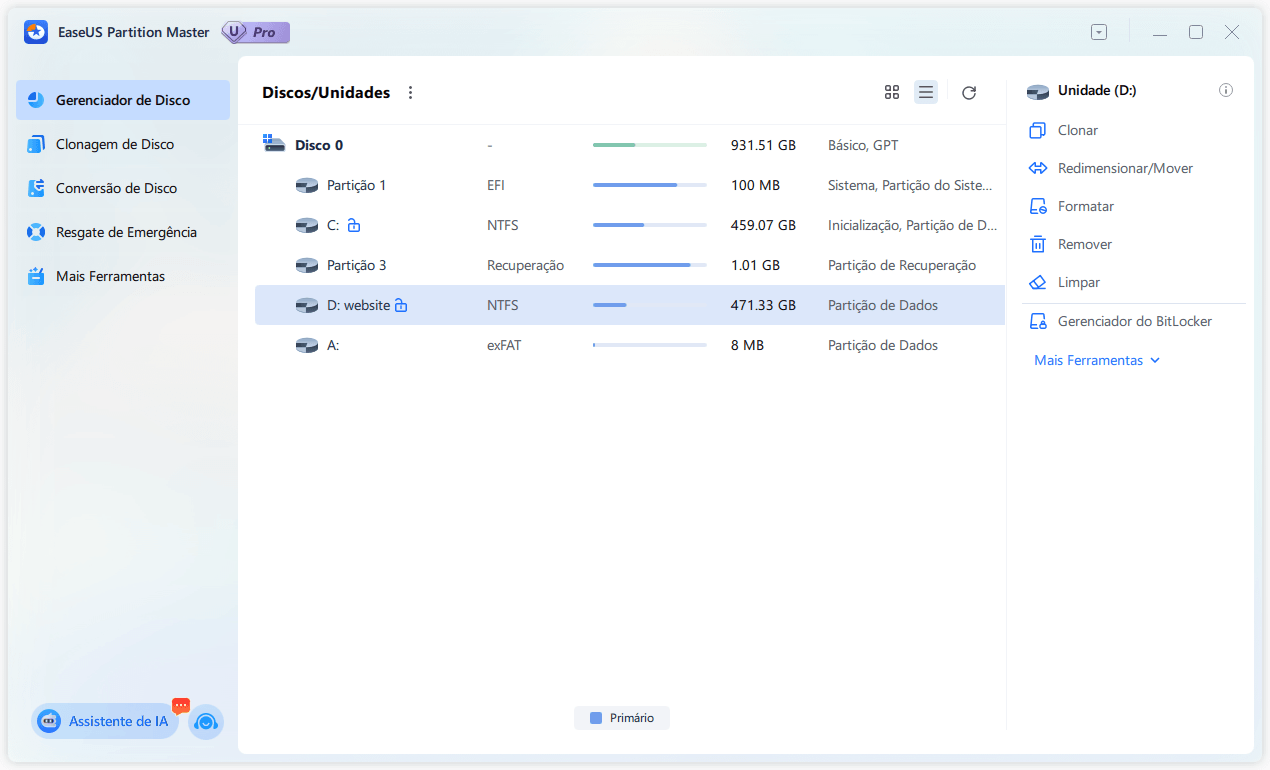Open Gerenciador de Disco in sidebar

click(x=123, y=100)
